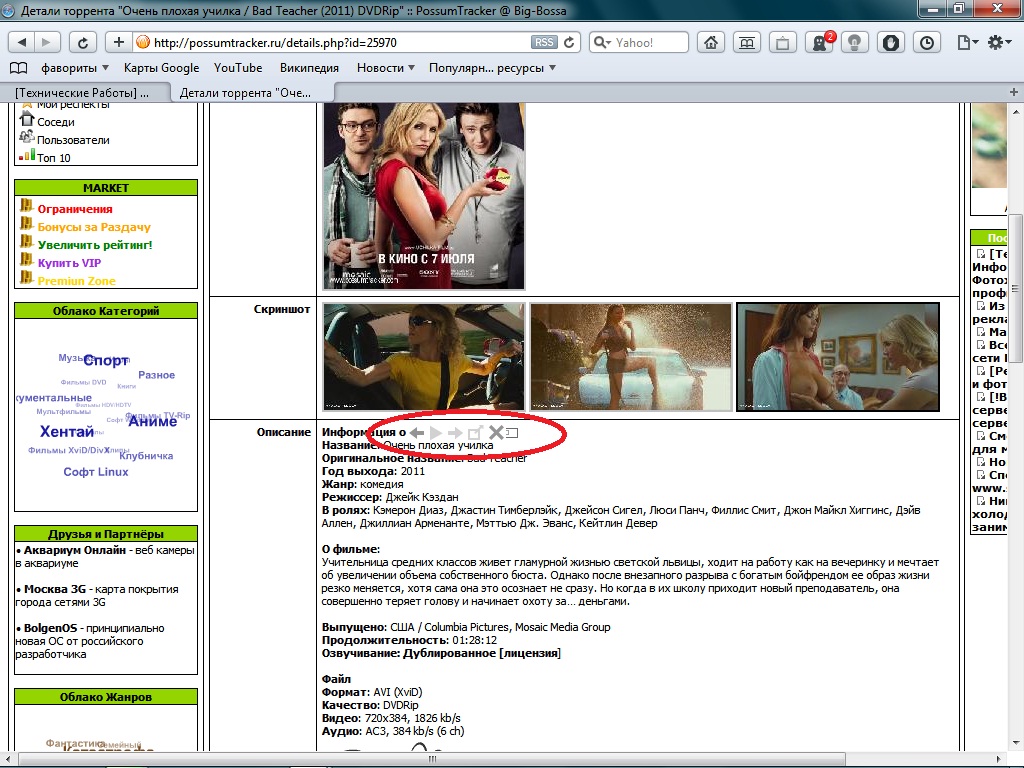
Task: Click the scroll-down arrow of page scrollbar
Action: coord(1014,744)
